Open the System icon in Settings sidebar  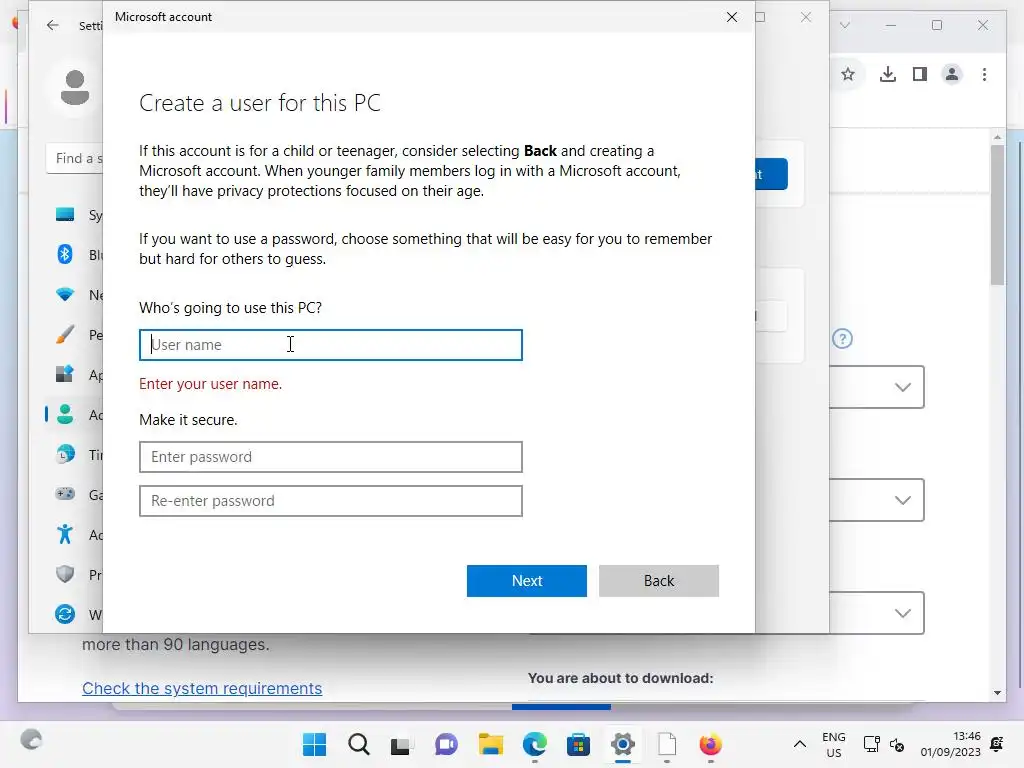click(65, 215)
